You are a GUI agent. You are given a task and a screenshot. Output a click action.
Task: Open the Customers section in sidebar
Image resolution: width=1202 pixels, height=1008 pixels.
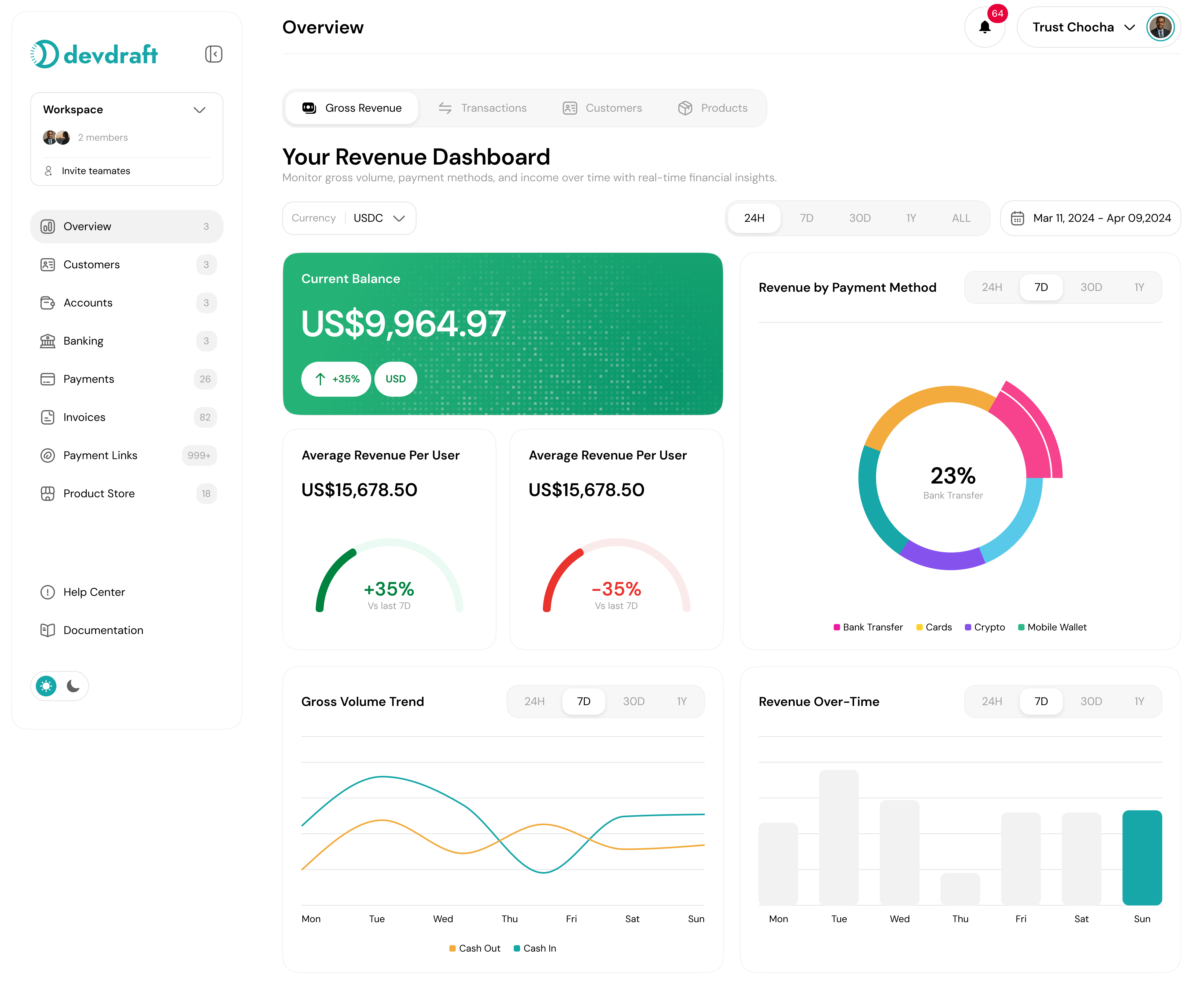pos(48,264)
